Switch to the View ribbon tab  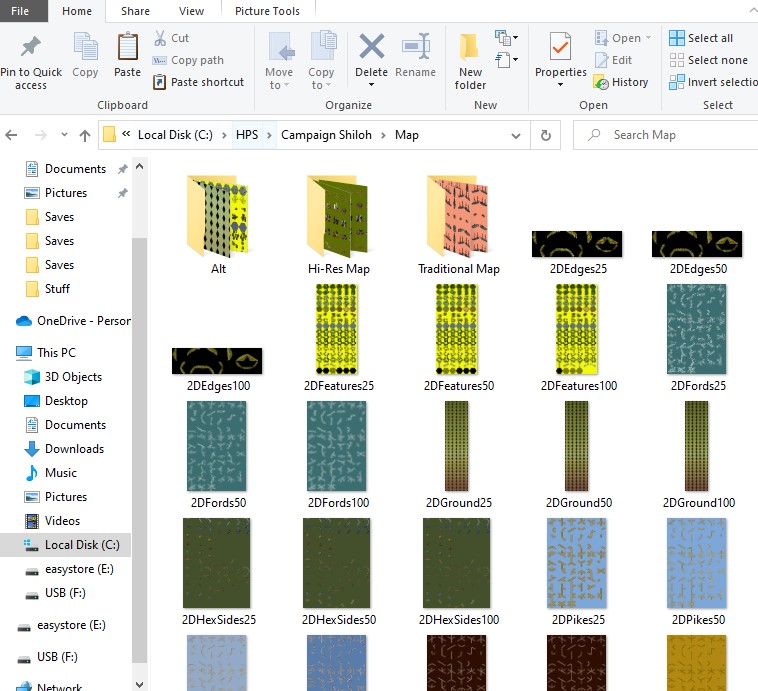coord(191,11)
